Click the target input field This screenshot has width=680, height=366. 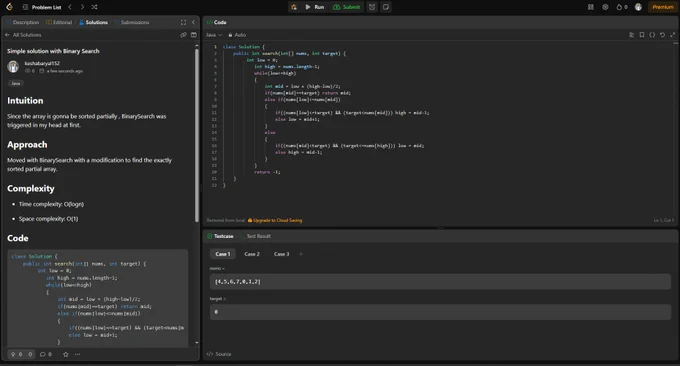pyautogui.click(x=440, y=312)
